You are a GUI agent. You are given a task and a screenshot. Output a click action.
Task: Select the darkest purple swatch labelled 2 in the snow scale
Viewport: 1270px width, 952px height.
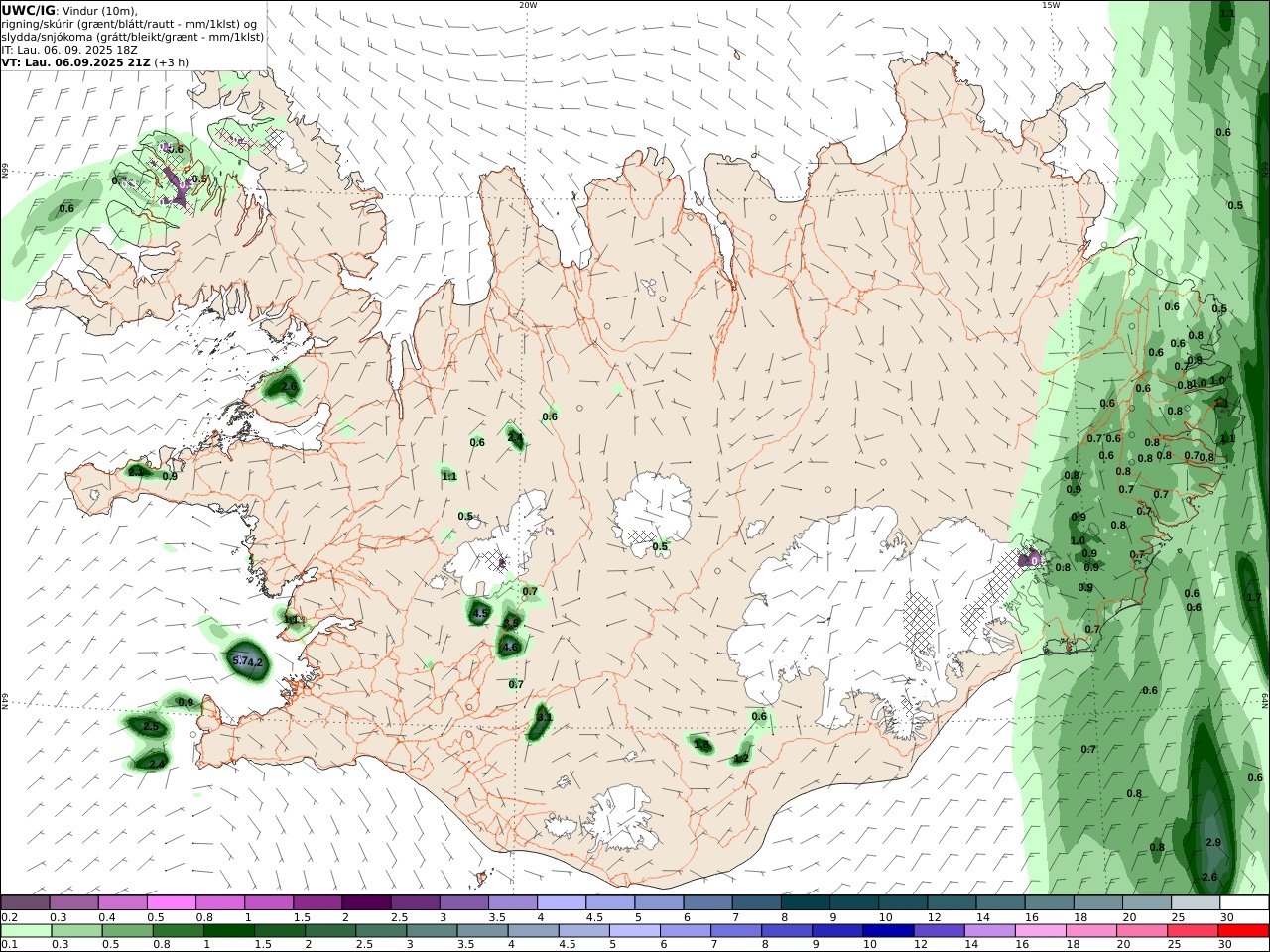[x=366, y=903]
